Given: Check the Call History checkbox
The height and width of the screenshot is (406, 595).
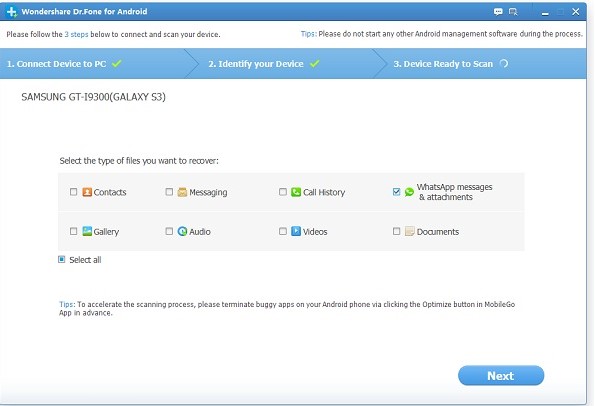Looking at the screenshot, I should [x=283, y=192].
